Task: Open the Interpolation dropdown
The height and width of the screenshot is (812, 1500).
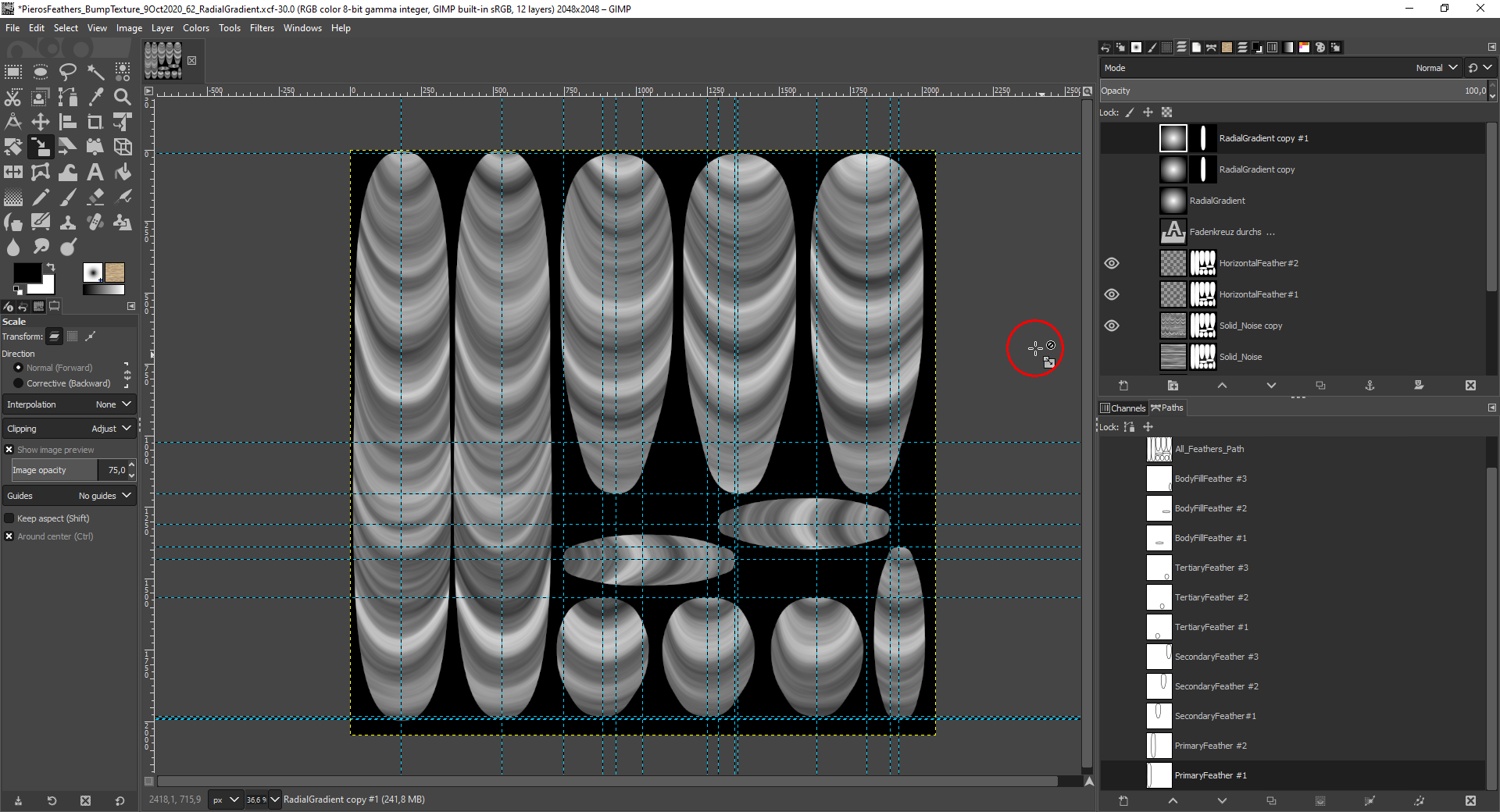Action: point(113,404)
